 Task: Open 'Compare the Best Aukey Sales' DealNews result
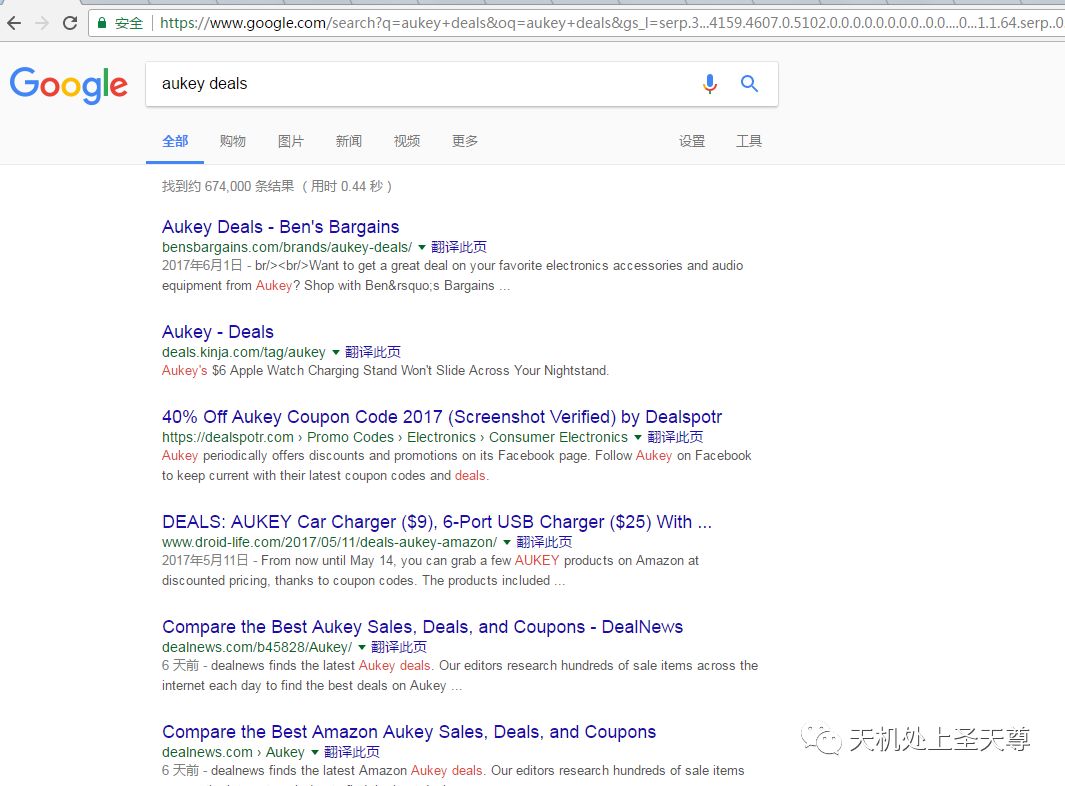pos(422,627)
